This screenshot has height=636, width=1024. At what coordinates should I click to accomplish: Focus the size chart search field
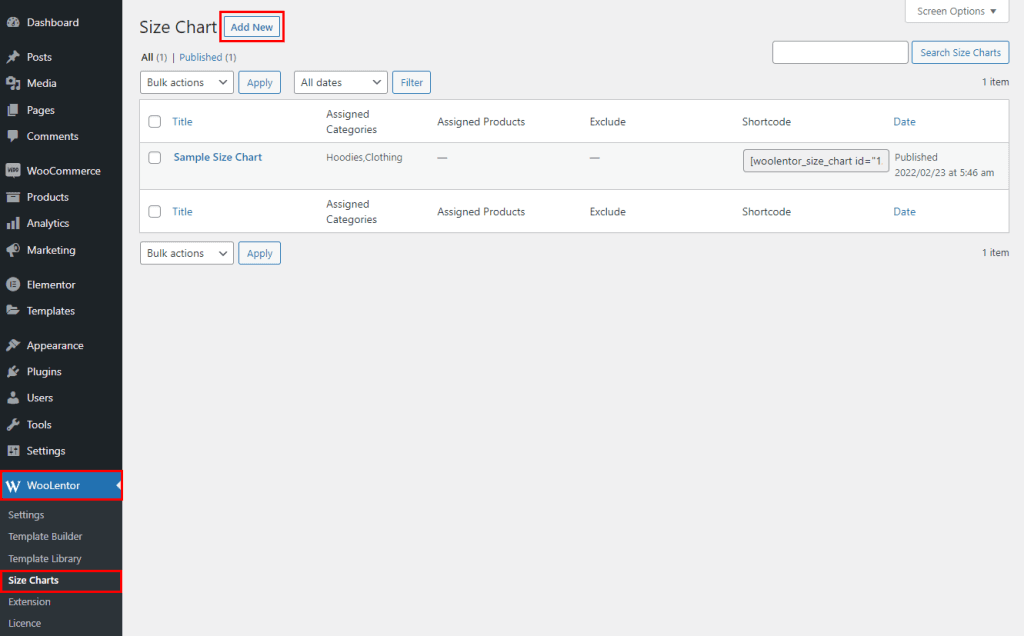tap(840, 52)
